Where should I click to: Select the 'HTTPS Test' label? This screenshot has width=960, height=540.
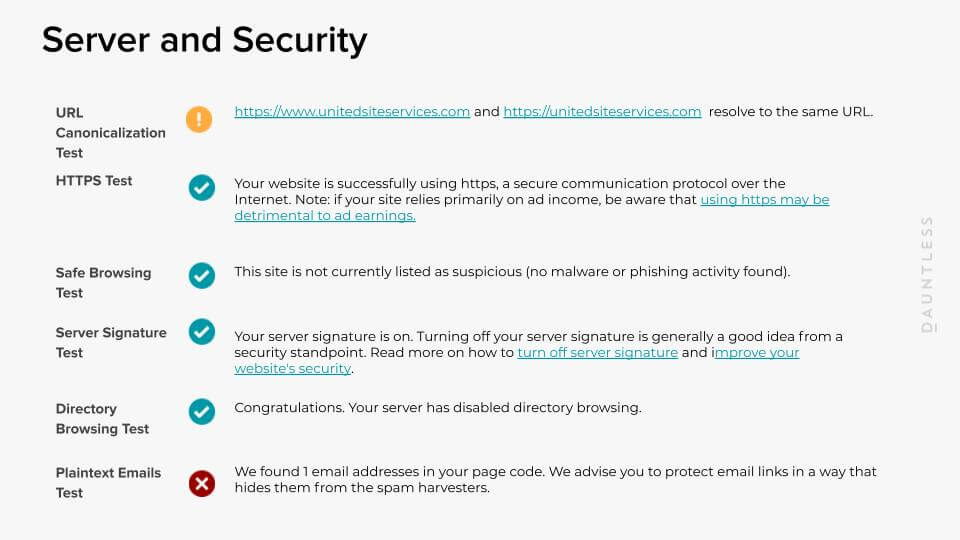94,181
